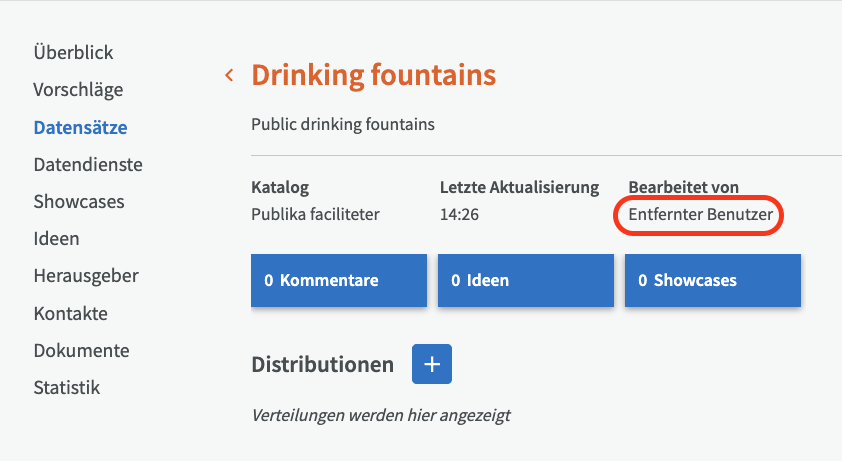
Task: Open Überblick in the sidebar
Action: 73,52
